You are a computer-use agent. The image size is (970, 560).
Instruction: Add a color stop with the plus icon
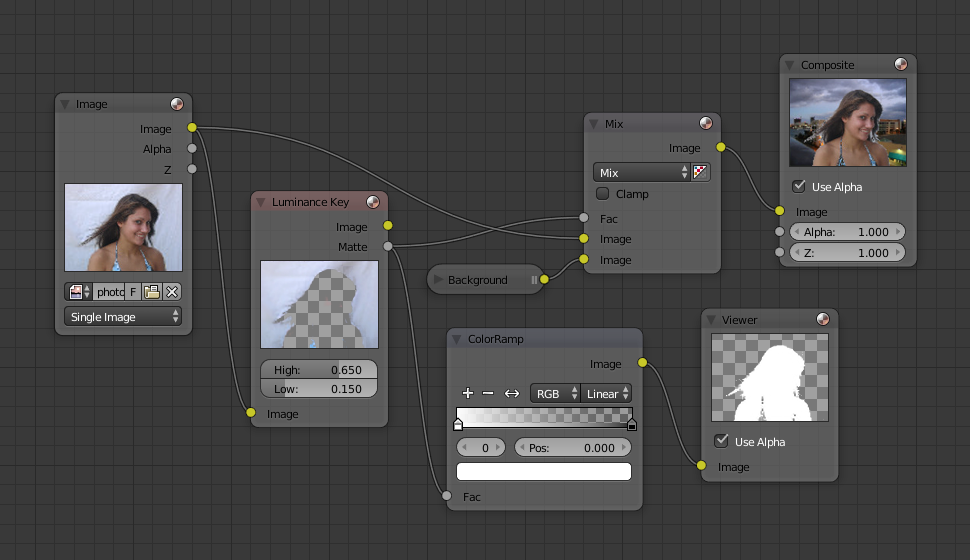pyautogui.click(x=467, y=394)
